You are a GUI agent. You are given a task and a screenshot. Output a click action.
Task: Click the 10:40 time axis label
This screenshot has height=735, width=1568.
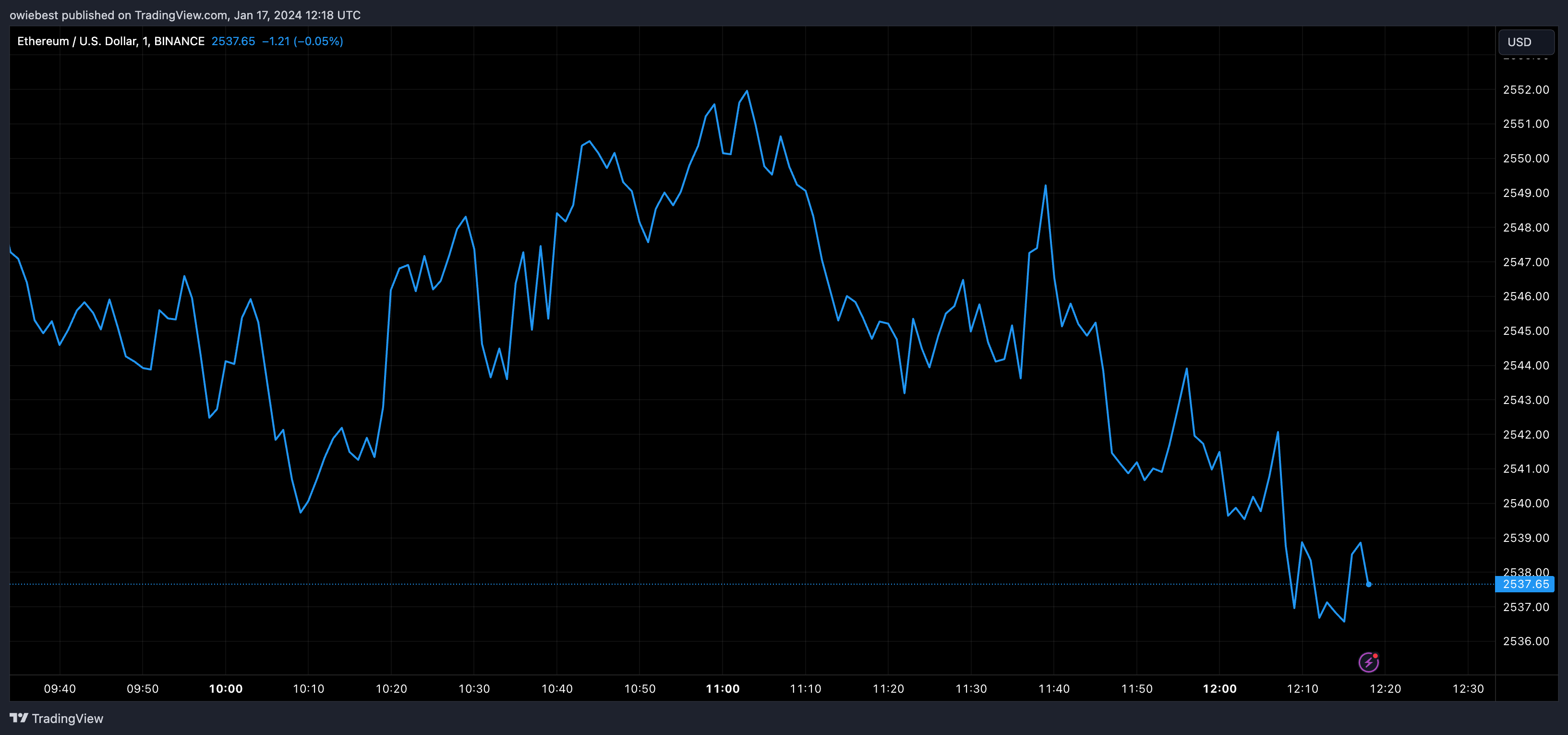tap(557, 689)
